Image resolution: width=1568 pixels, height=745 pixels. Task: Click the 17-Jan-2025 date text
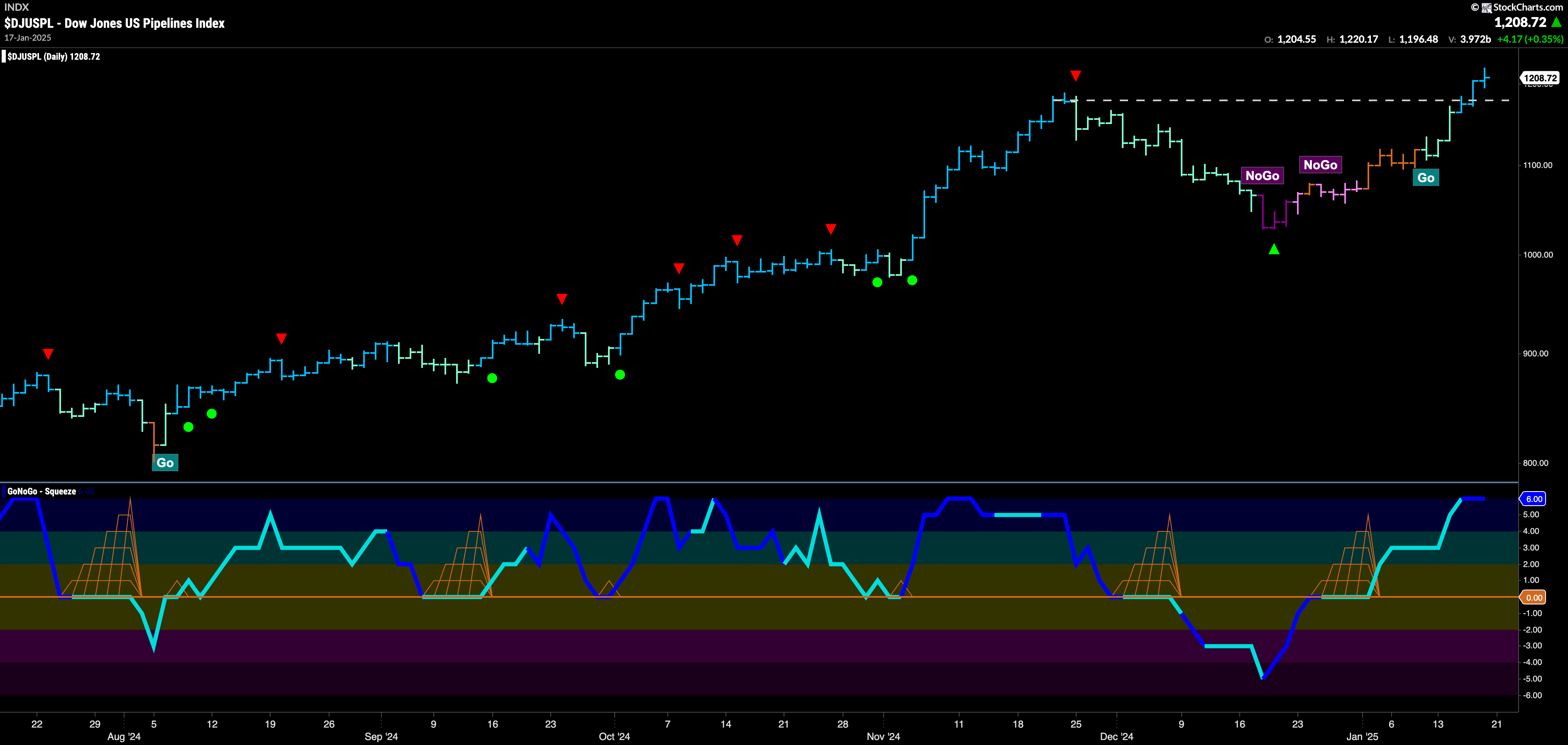coord(28,38)
